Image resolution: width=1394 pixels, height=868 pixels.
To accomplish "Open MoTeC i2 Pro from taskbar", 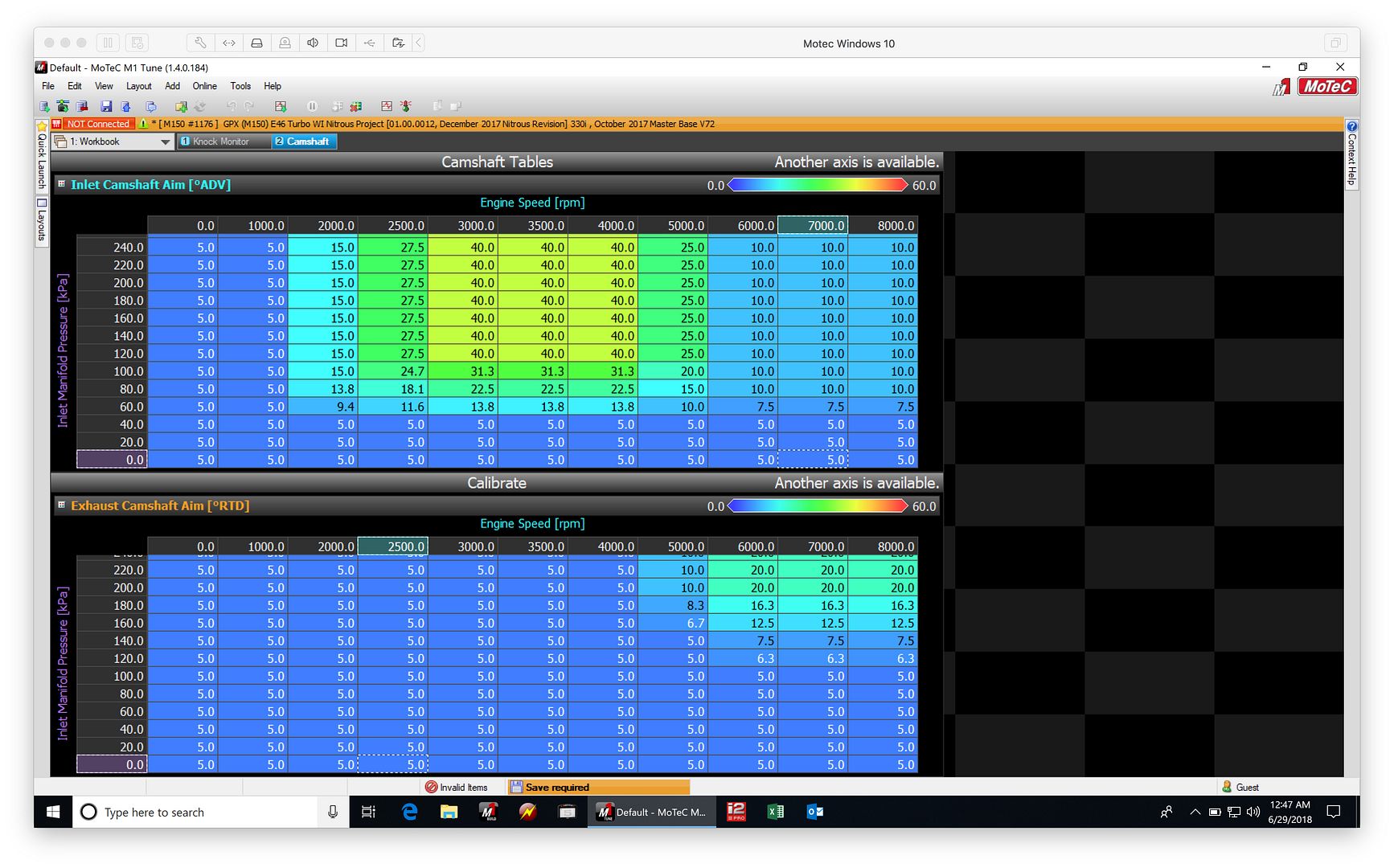I will coord(736,812).
